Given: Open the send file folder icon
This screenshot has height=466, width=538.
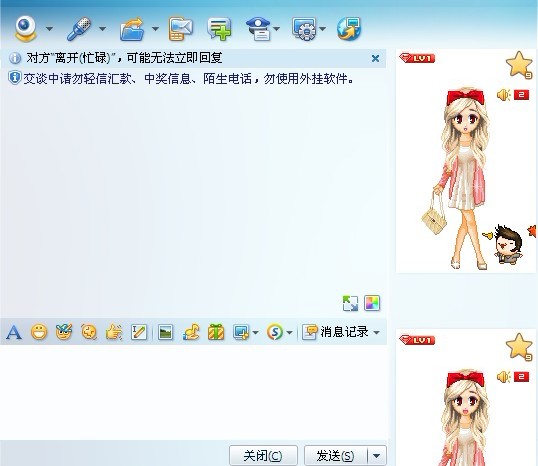Looking at the screenshot, I should (132, 30).
